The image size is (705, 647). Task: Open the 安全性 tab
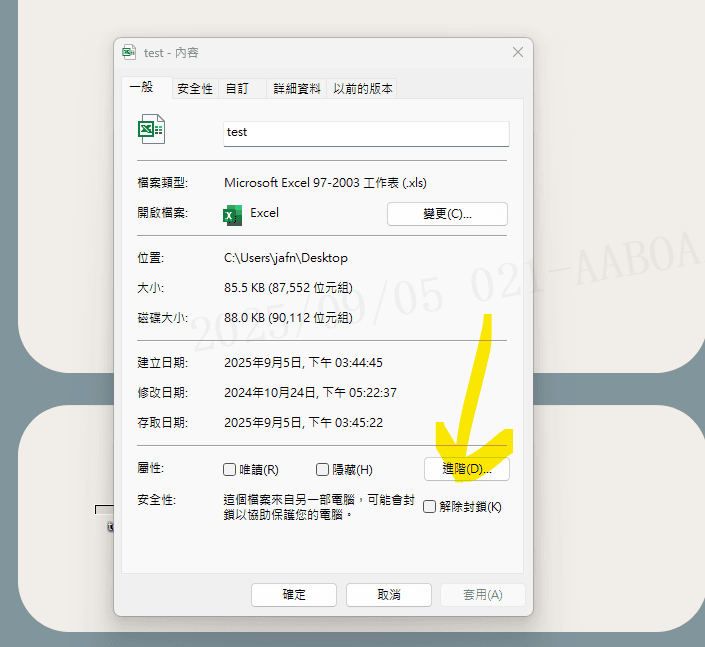point(195,89)
